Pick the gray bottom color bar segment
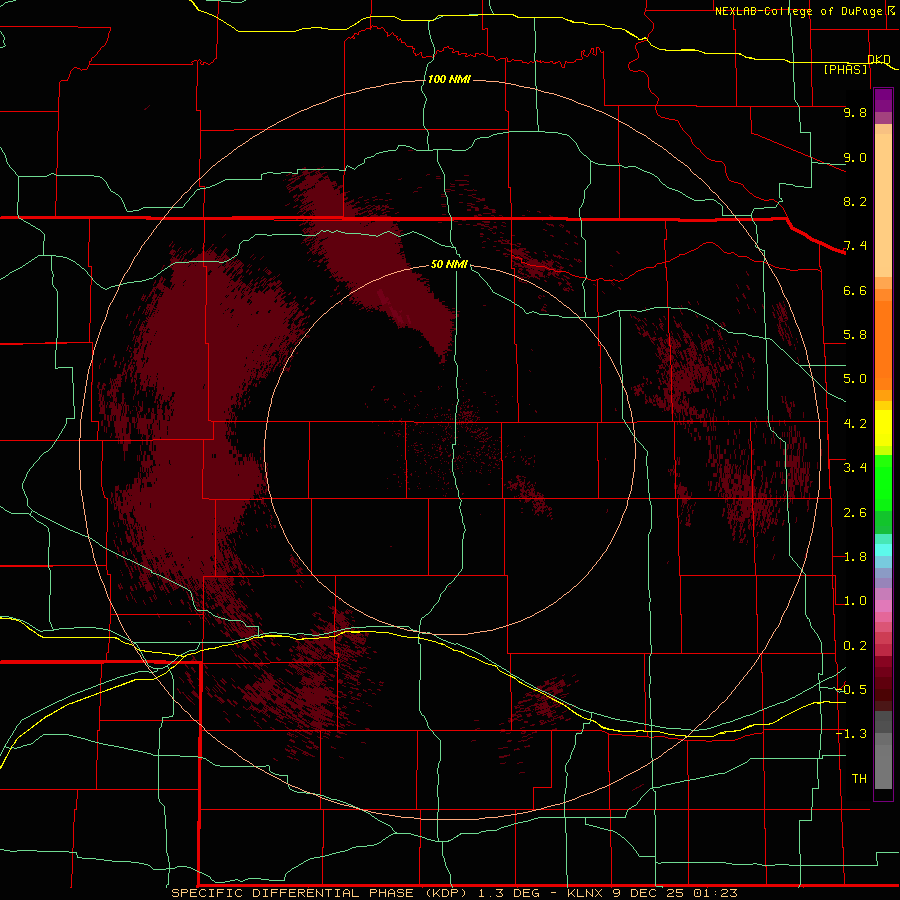This screenshot has width=900, height=900. click(x=883, y=766)
